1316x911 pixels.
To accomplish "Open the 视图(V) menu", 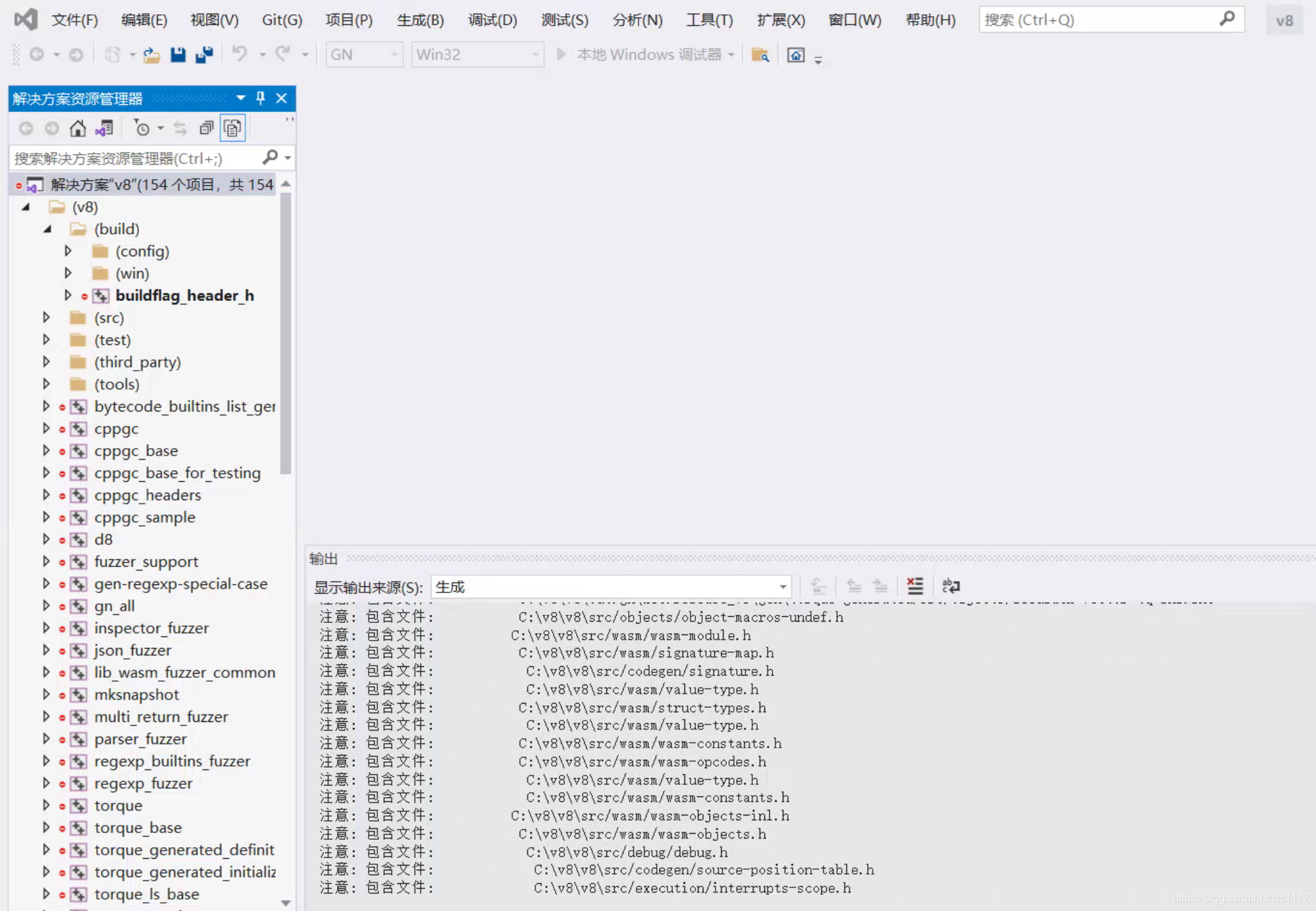I will (x=214, y=20).
